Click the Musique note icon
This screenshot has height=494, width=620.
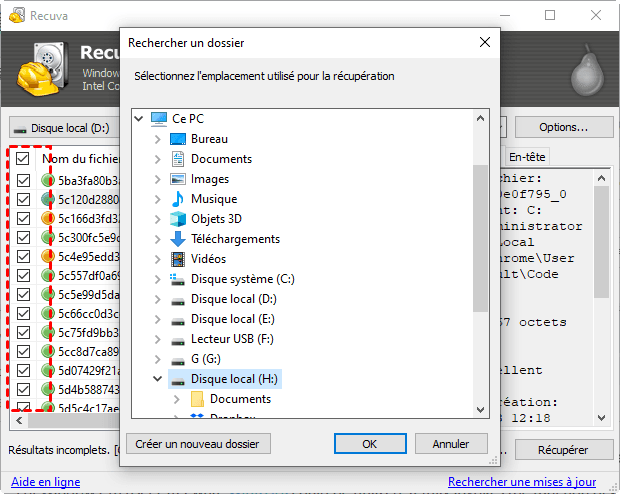(x=178, y=199)
